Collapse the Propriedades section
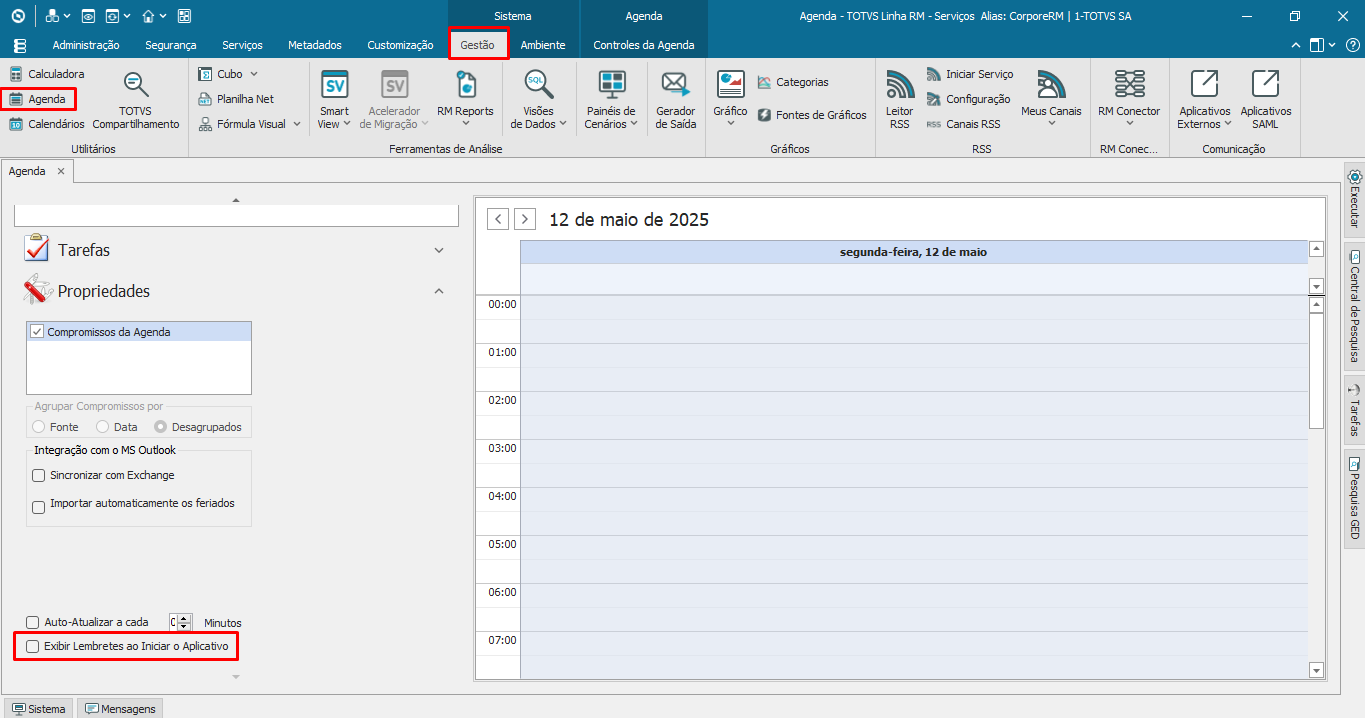 439,291
